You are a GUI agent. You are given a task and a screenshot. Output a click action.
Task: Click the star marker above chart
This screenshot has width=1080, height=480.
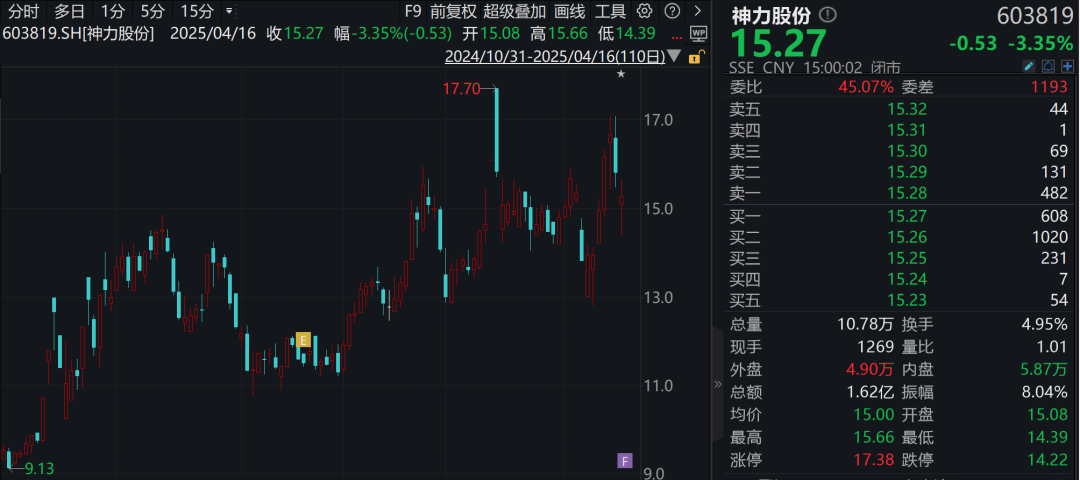point(621,74)
